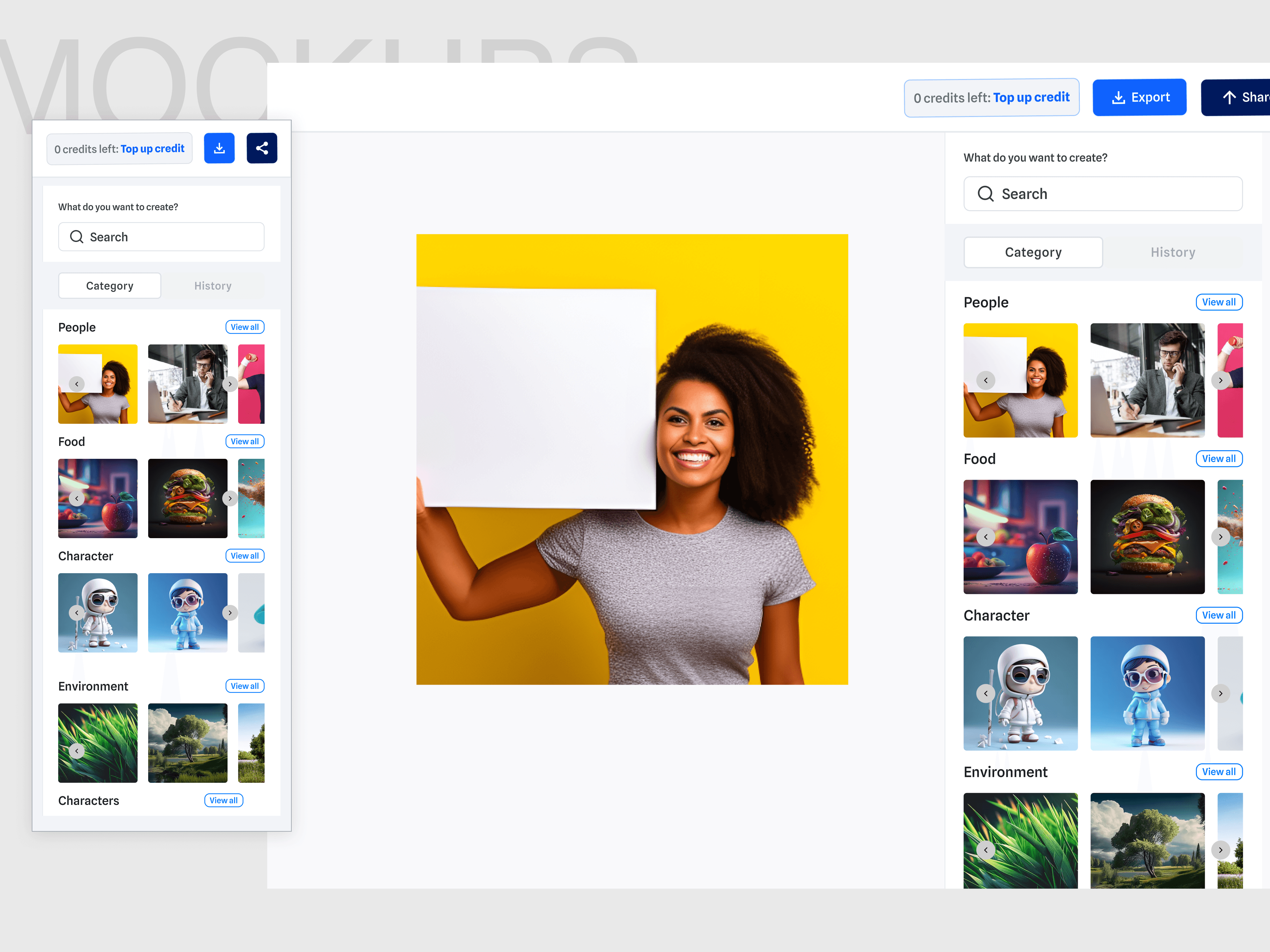1270x952 pixels.
Task: View all People in desktop sidebar
Action: click(x=1218, y=302)
